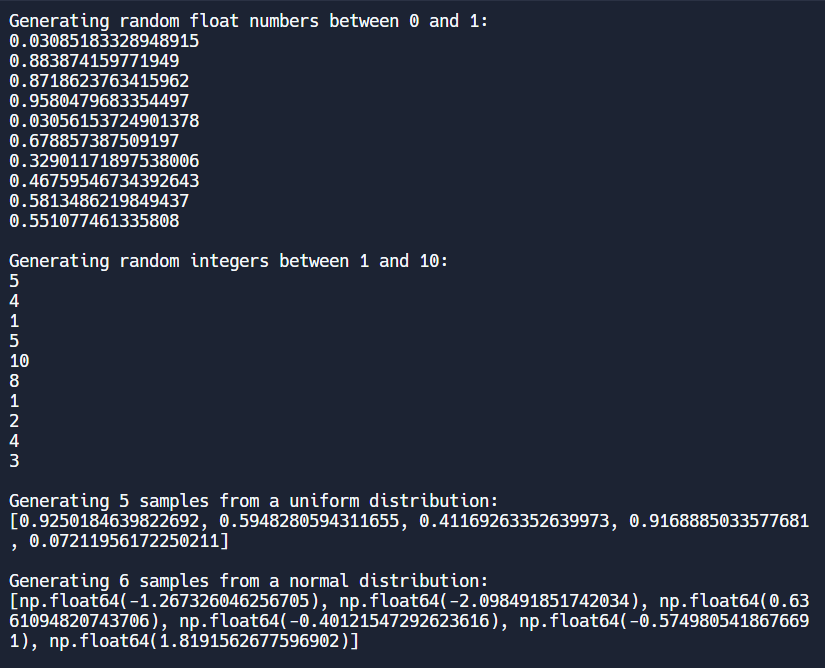Click the integer 8 output line
This screenshot has height=668, width=825.
tap(14, 381)
